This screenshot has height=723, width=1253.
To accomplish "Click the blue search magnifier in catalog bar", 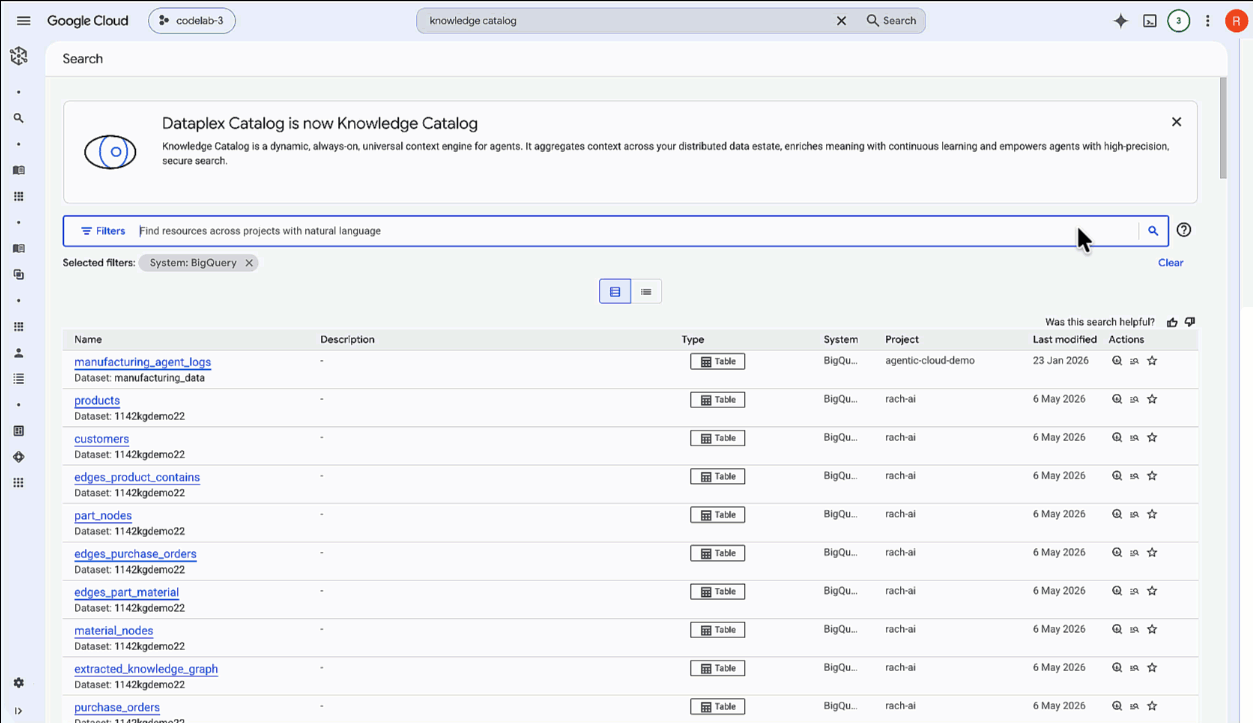I will coord(1153,231).
